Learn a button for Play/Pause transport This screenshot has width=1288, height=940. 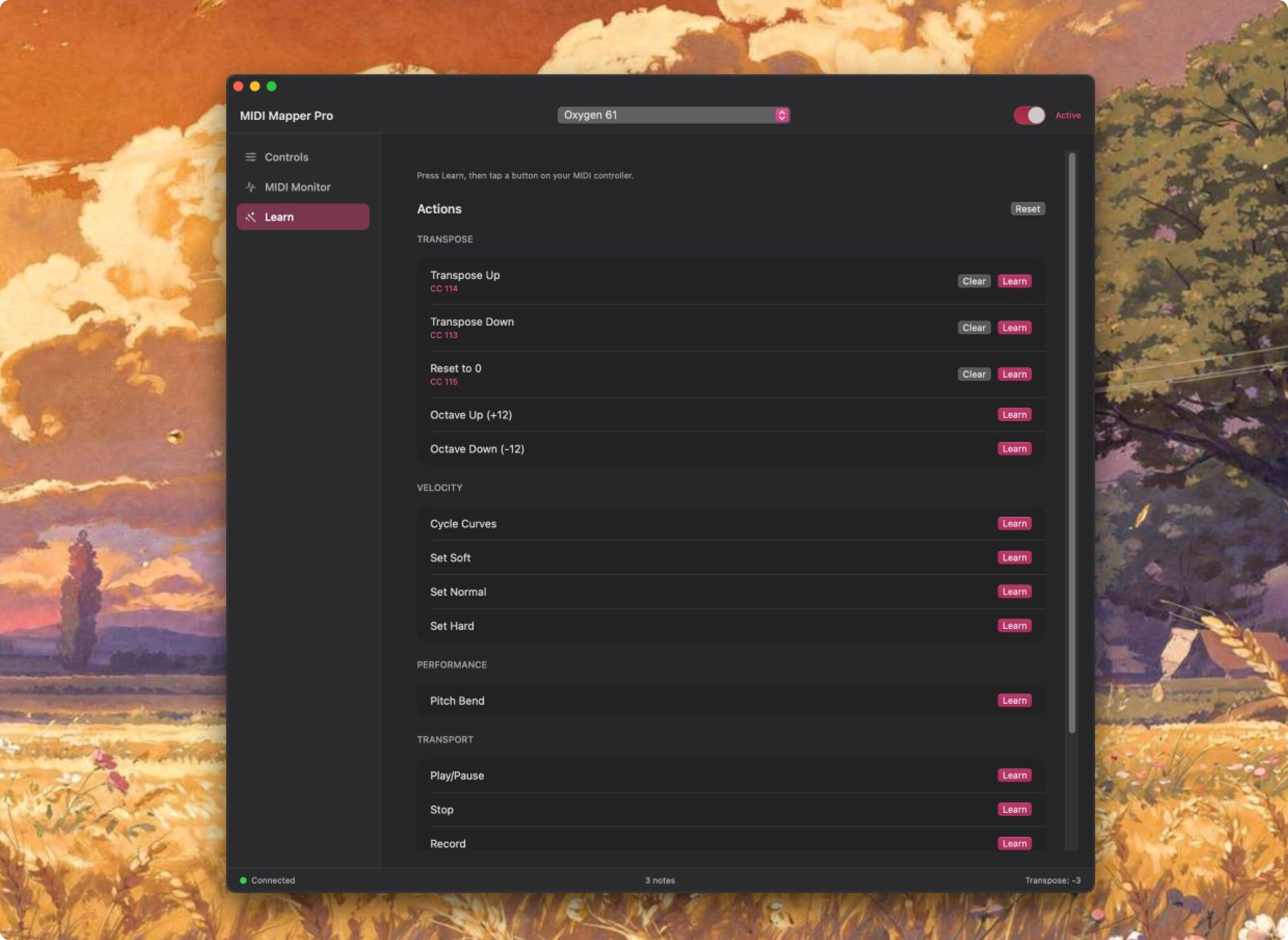[x=1015, y=775]
